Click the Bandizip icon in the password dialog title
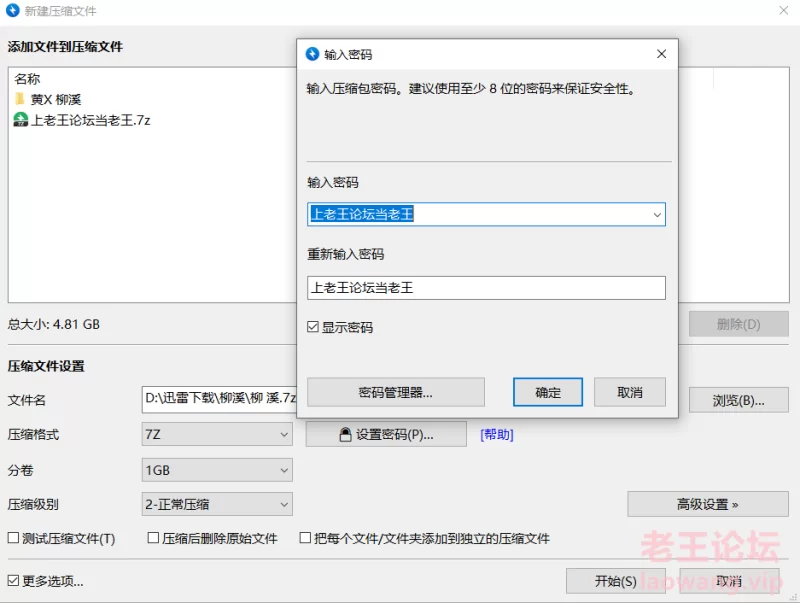 (312, 54)
